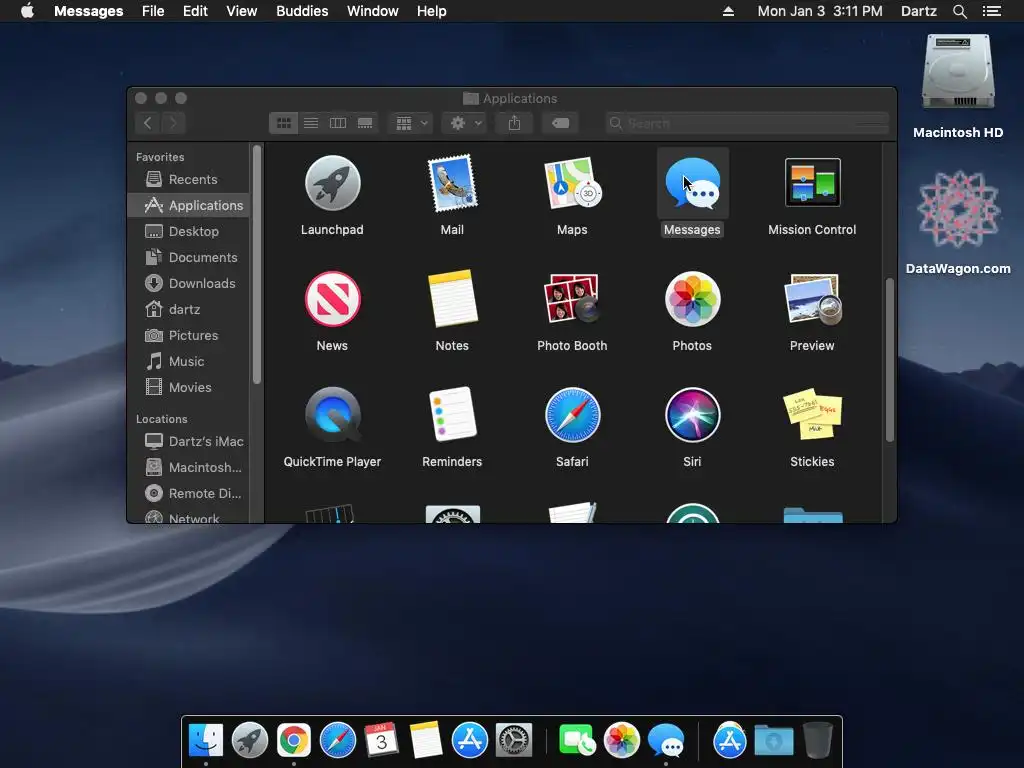
Task: Open the News app icon
Action: (x=332, y=299)
